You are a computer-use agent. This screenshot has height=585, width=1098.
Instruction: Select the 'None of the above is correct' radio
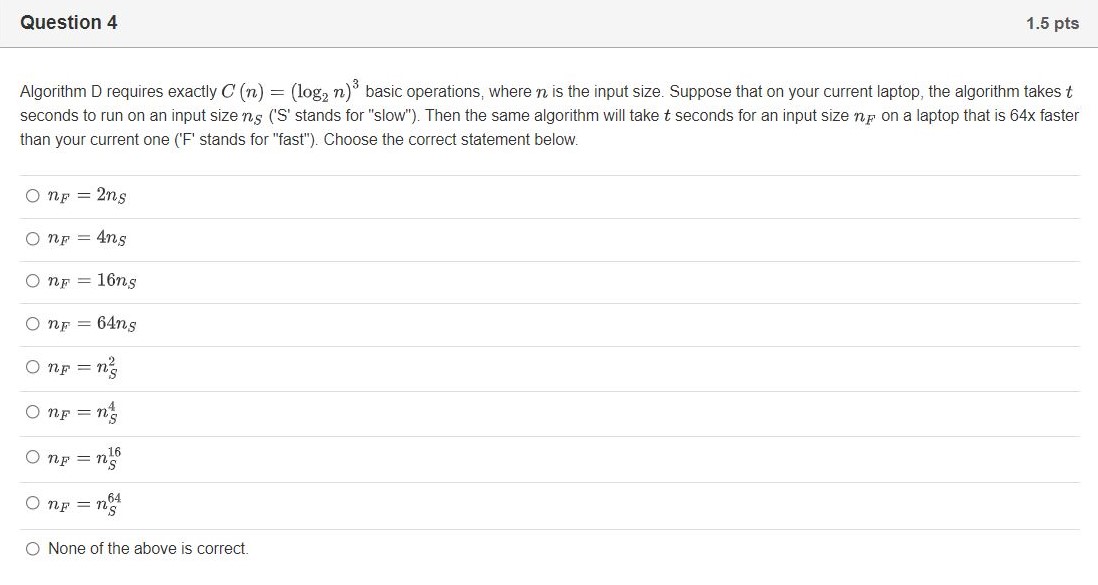tap(33, 548)
